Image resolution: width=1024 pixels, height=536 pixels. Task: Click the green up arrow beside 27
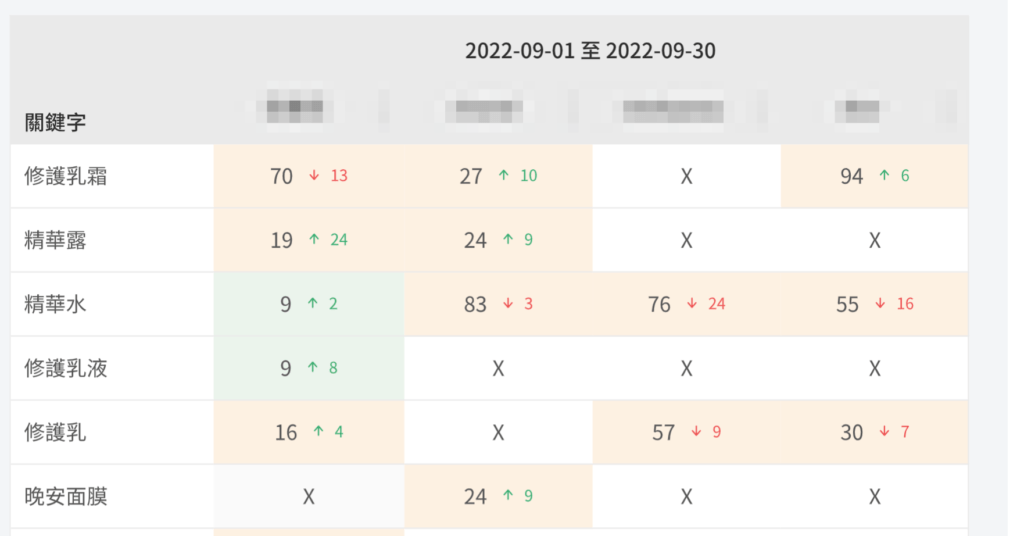[504, 176]
